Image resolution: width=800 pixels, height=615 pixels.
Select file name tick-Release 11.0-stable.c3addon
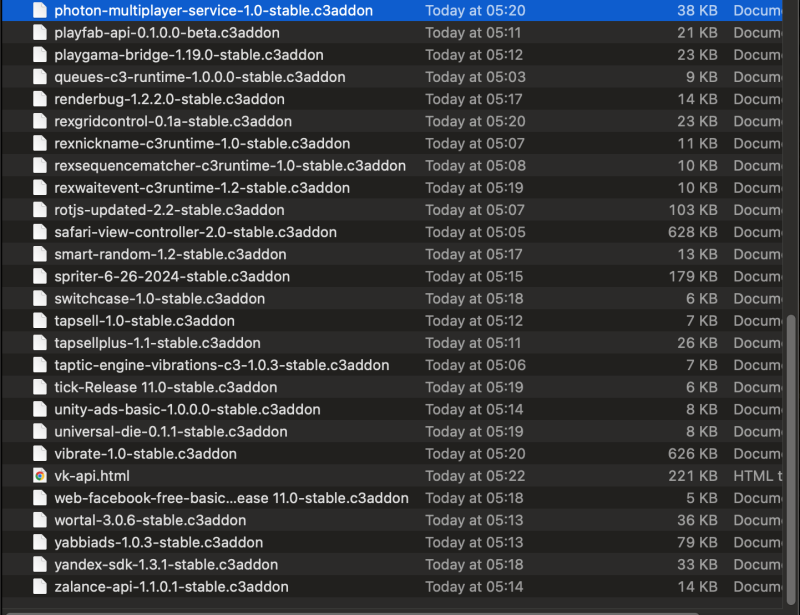(x=166, y=387)
